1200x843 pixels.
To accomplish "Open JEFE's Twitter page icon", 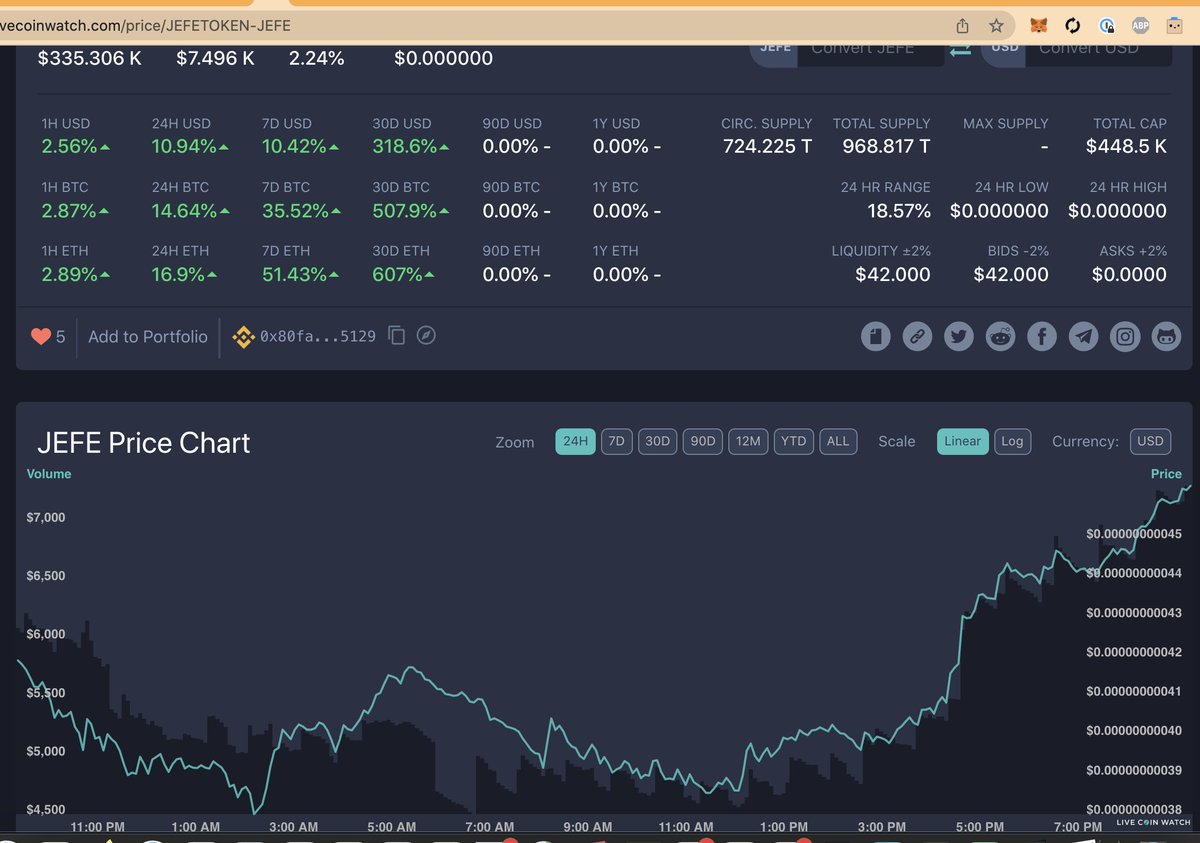I will click(959, 337).
